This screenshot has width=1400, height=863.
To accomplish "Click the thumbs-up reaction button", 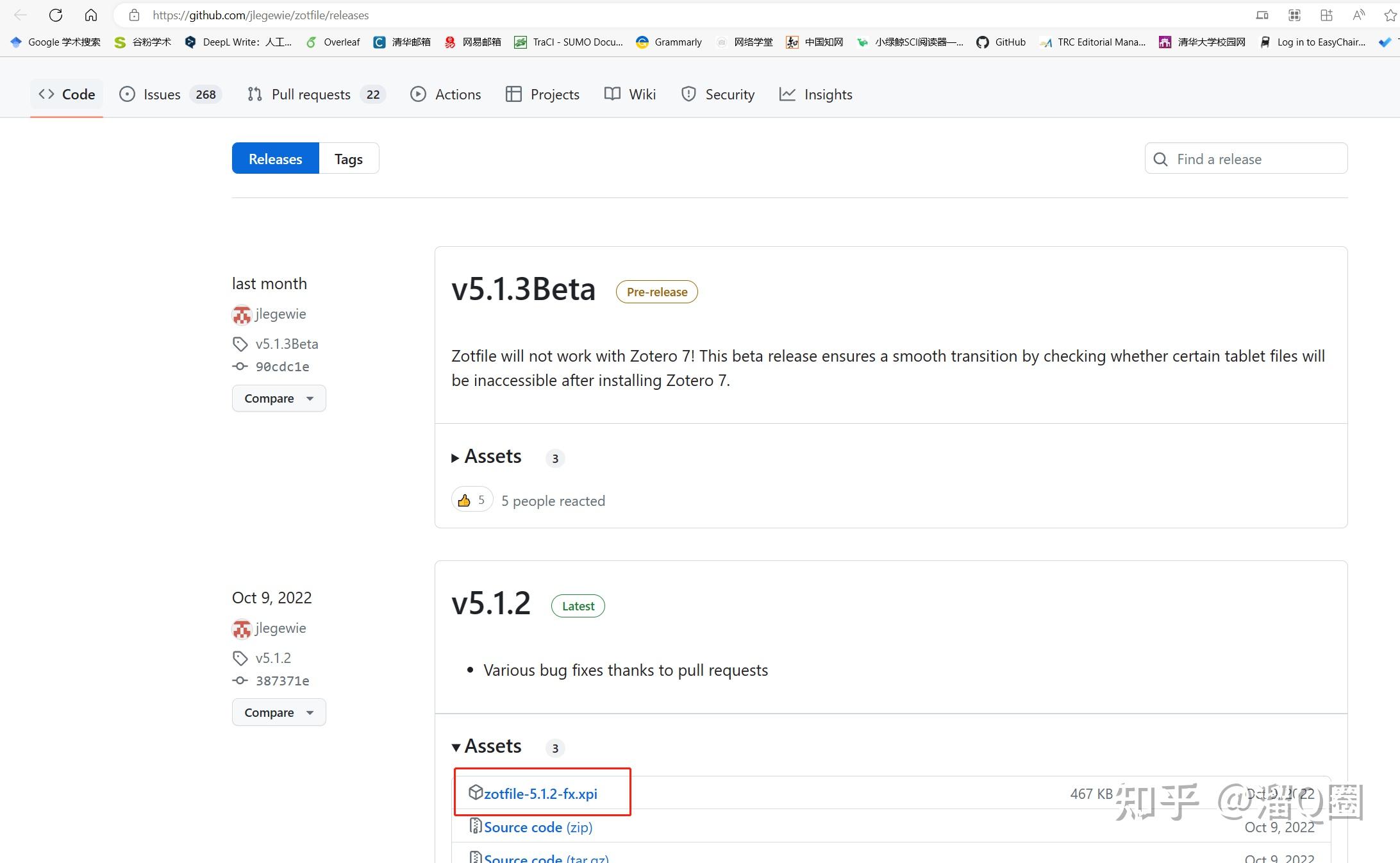I will (x=472, y=500).
